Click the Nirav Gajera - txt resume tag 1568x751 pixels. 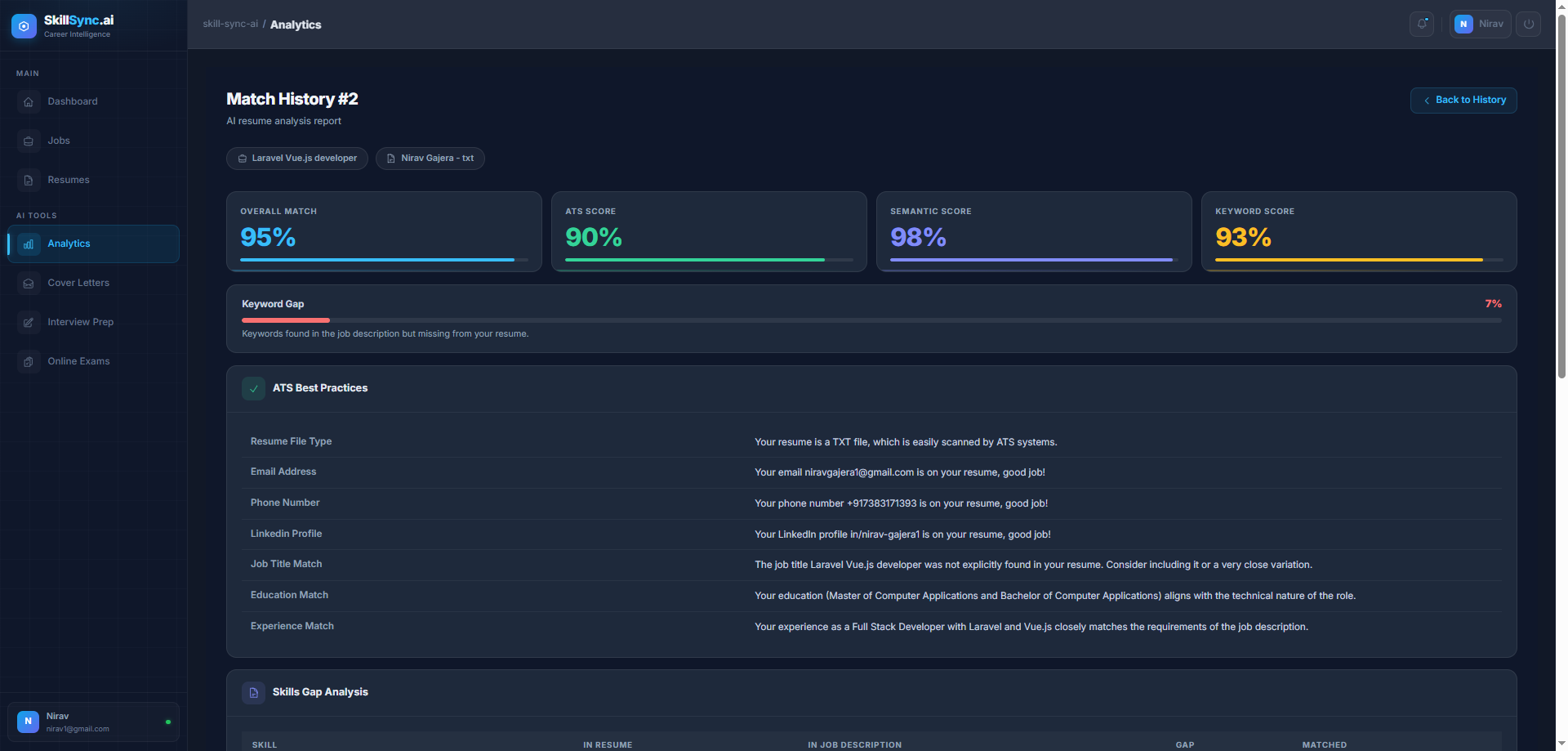pos(430,159)
